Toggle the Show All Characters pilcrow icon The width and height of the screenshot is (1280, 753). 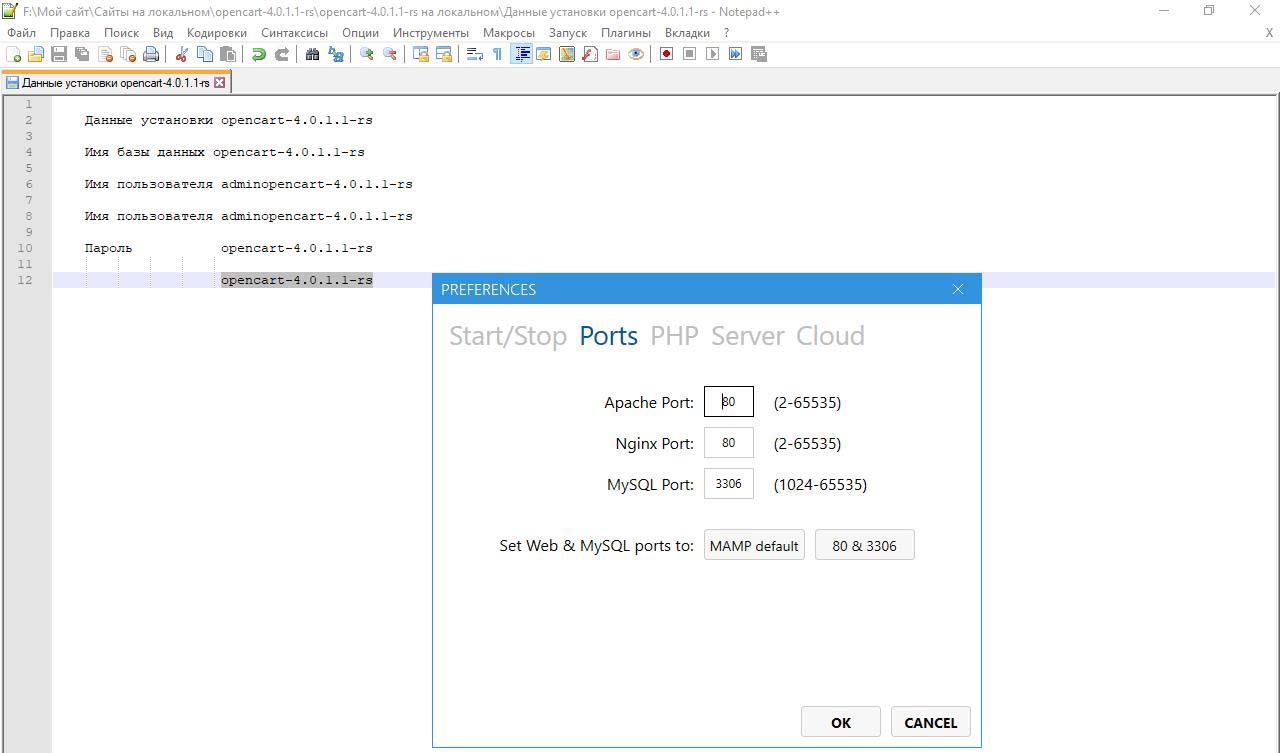click(x=497, y=54)
